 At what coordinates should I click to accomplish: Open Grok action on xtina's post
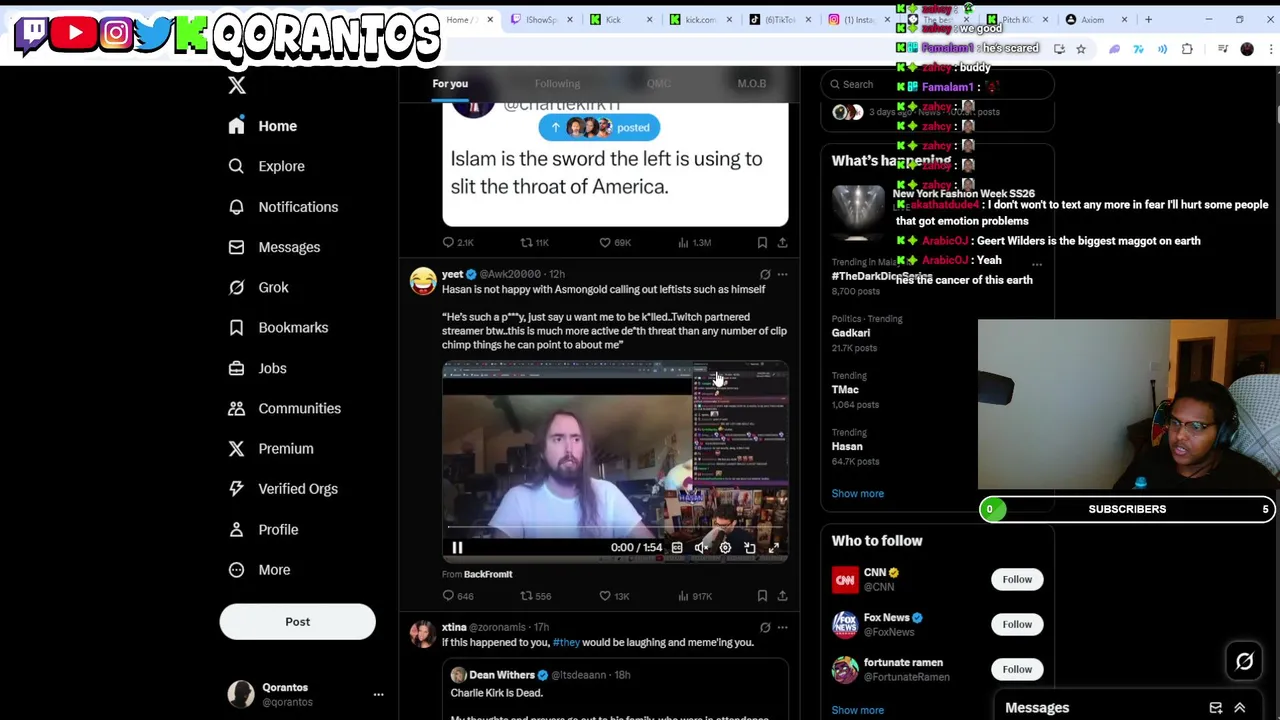pos(765,628)
